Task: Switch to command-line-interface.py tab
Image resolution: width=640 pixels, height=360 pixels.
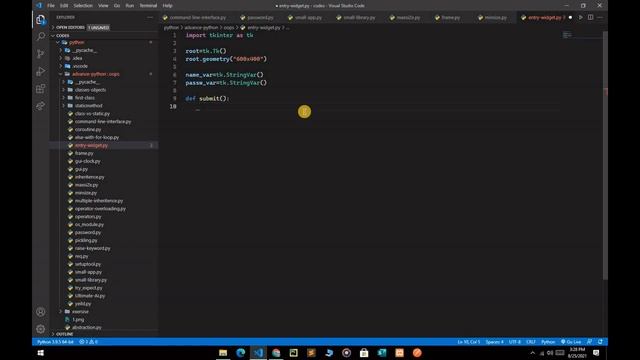Action: point(194,18)
